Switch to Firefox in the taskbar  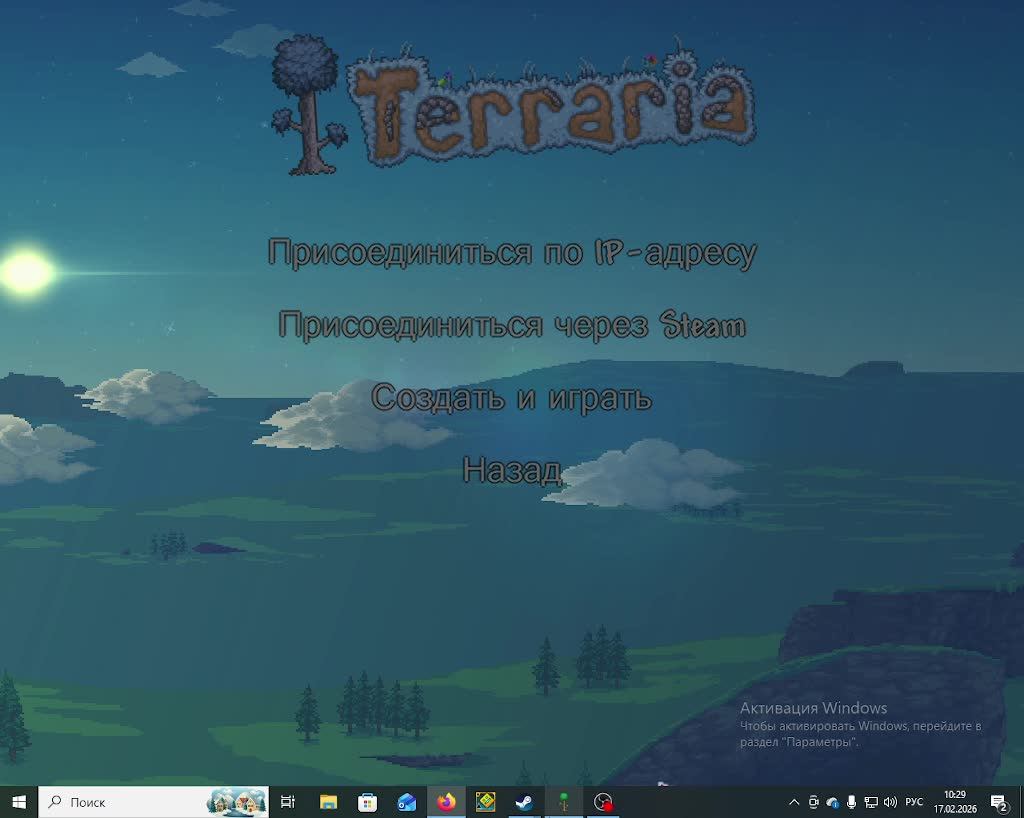coord(446,802)
